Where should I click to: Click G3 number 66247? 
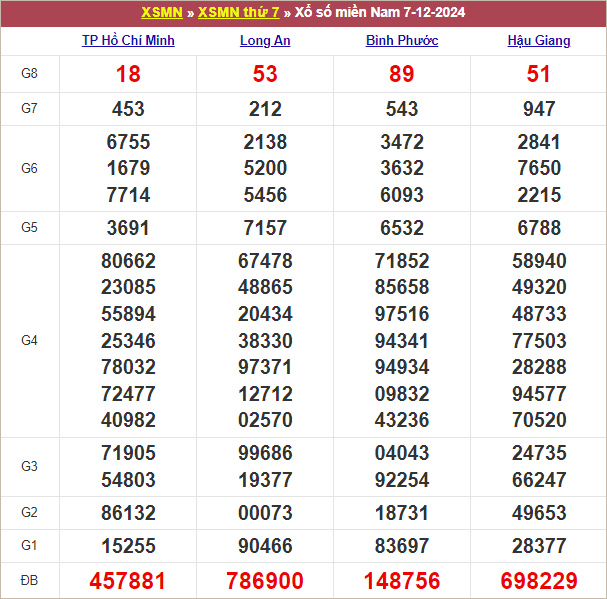click(x=539, y=480)
